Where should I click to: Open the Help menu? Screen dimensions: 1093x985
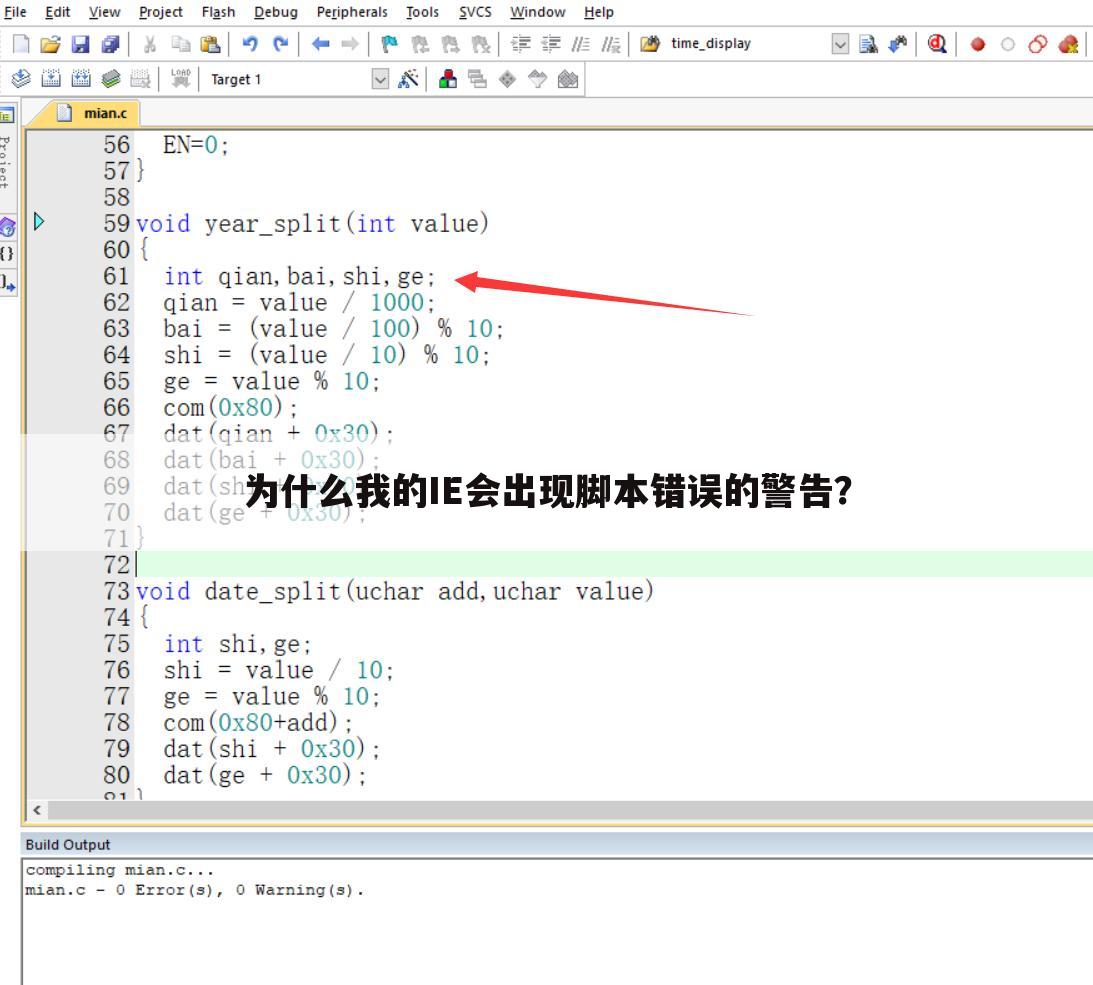click(x=599, y=12)
